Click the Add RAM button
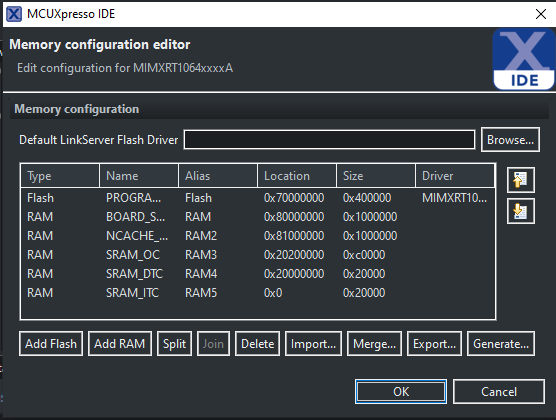Image resolution: width=556 pixels, height=420 pixels. [x=119, y=343]
